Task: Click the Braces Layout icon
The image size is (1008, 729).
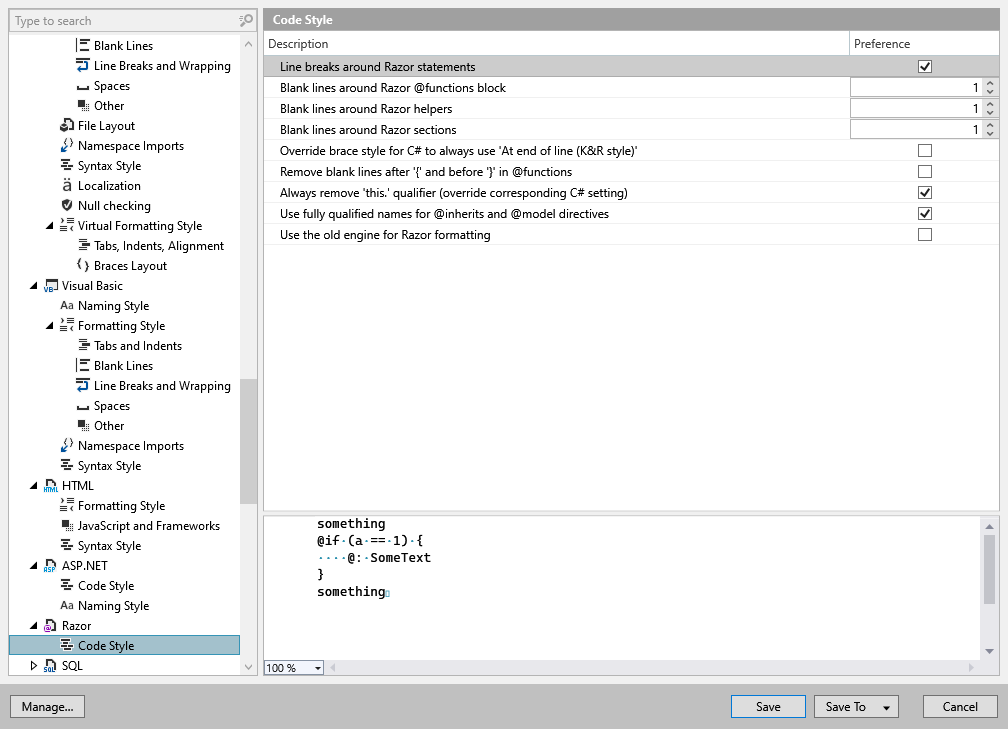Action: pyautogui.click(x=83, y=265)
